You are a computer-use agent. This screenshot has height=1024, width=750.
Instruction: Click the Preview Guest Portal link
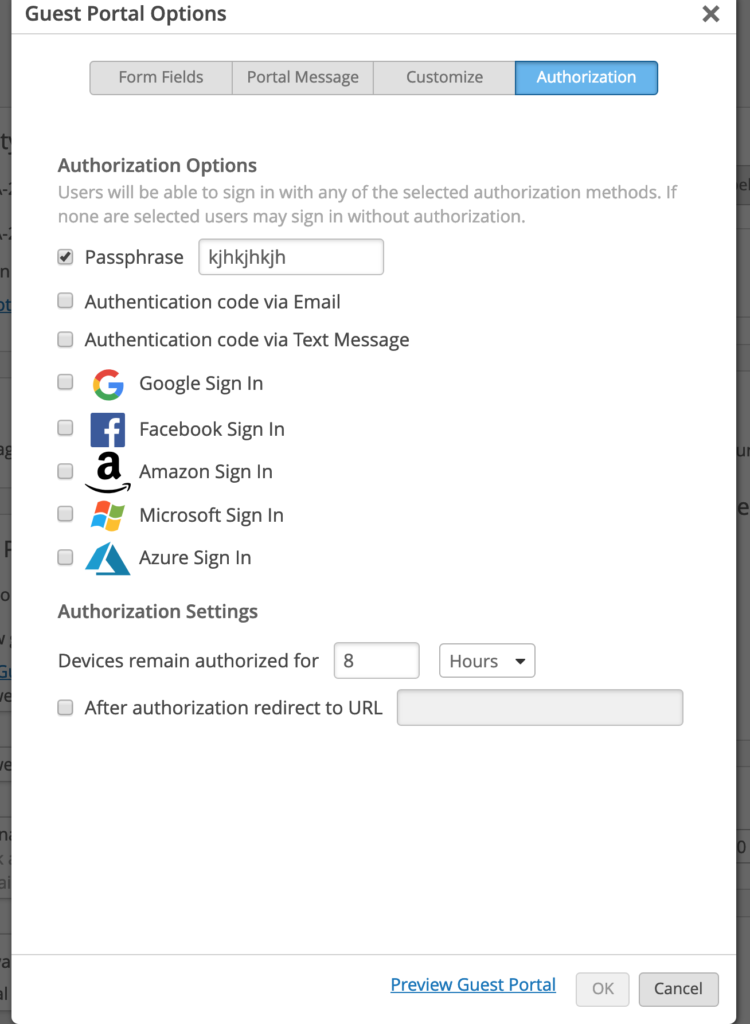coord(472,984)
